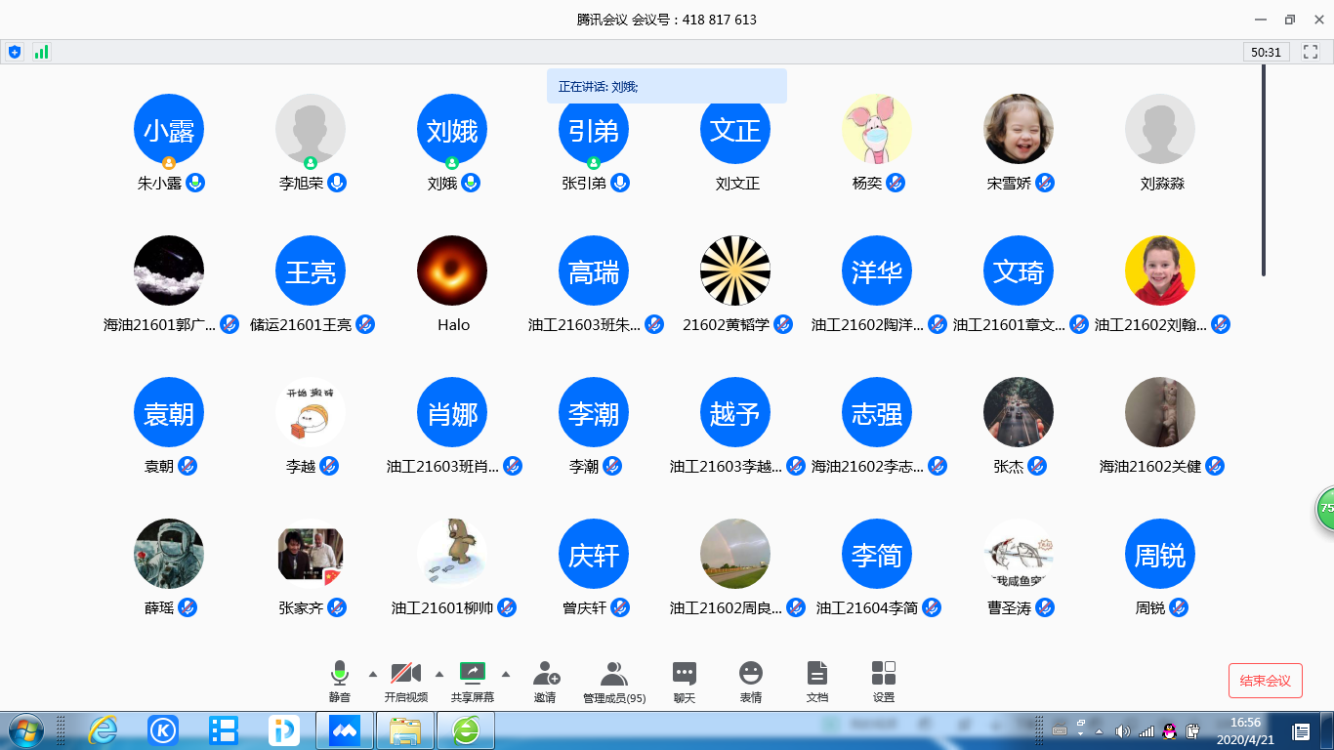Toggle the 静音 microphone mute button
The height and width of the screenshot is (750, 1334).
pos(340,681)
